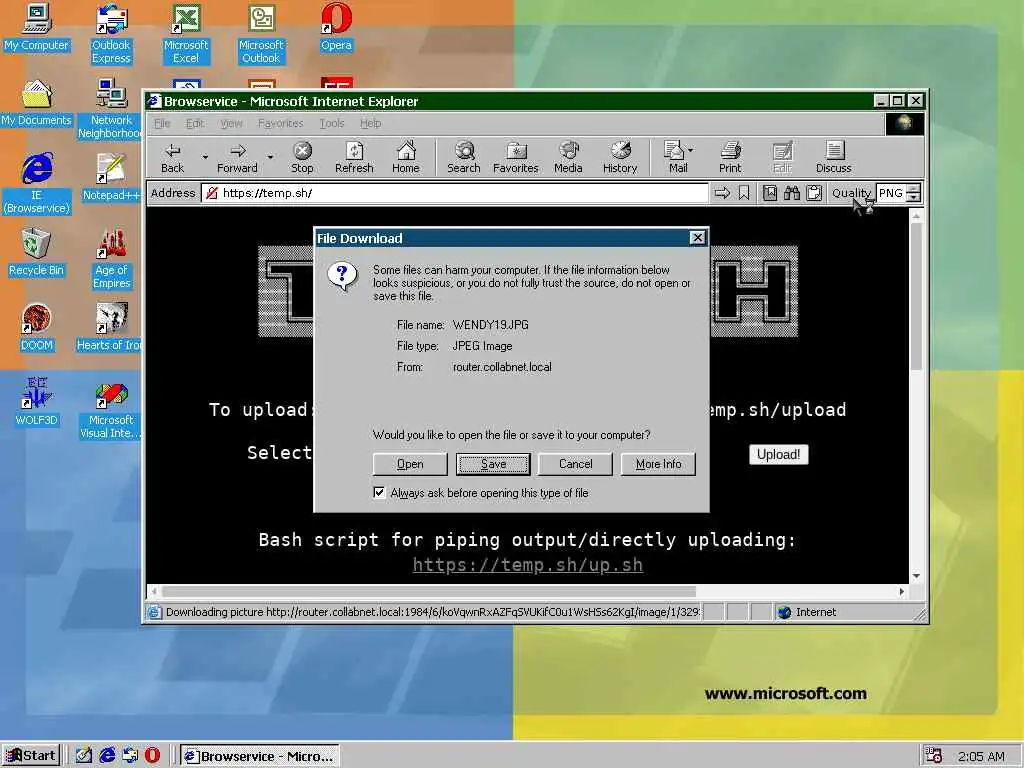This screenshot has width=1024, height=768.
Task: Click Browservice taskbar window button
Action: coord(260,756)
